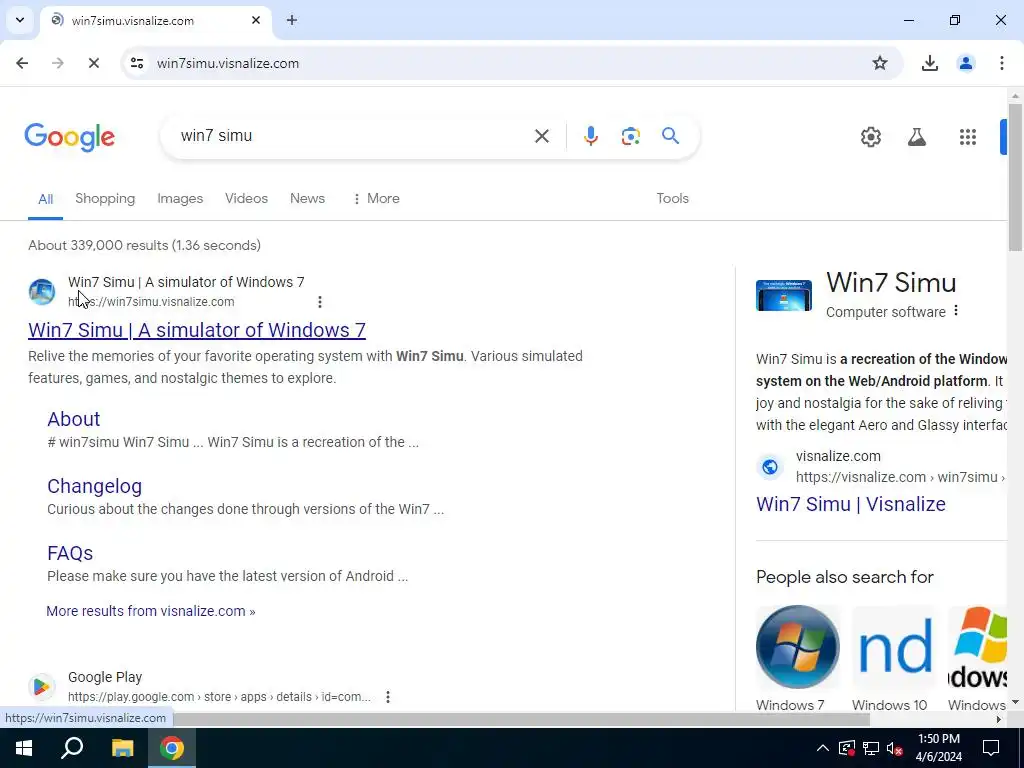
Task: Click the vertical page scrollbar
Action: coord(1016,176)
